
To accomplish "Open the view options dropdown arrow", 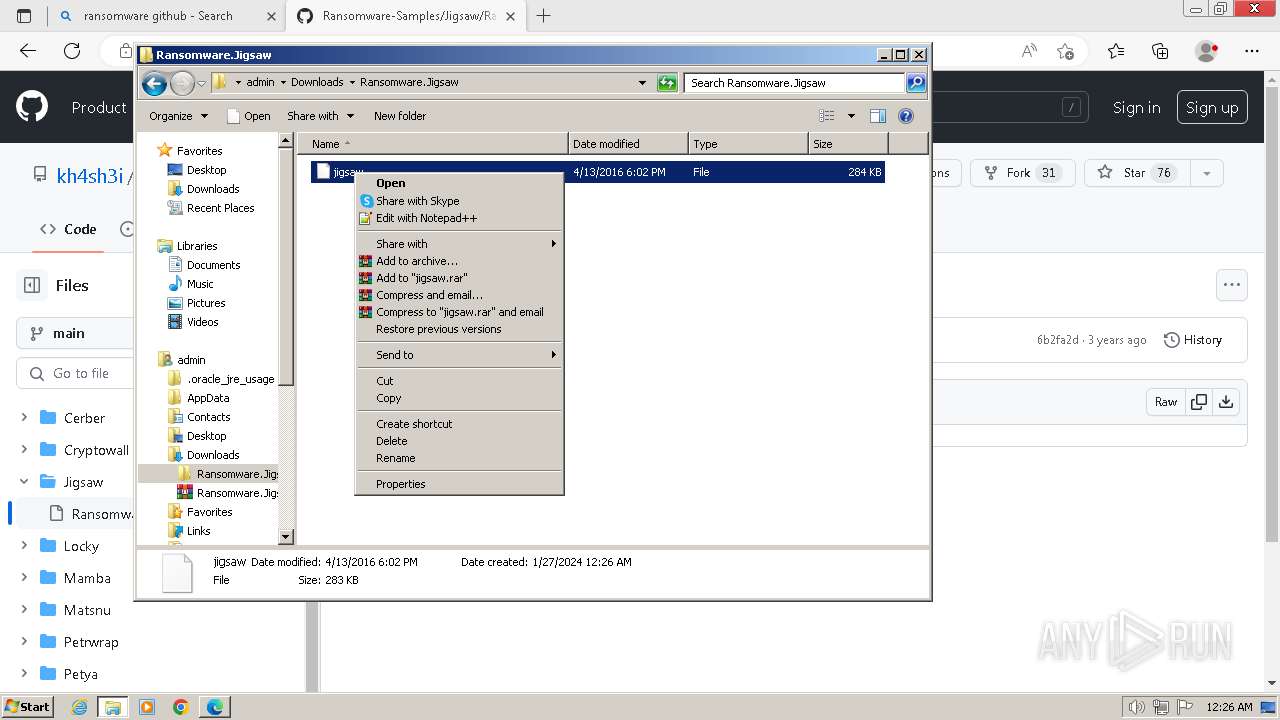I will click(851, 116).
